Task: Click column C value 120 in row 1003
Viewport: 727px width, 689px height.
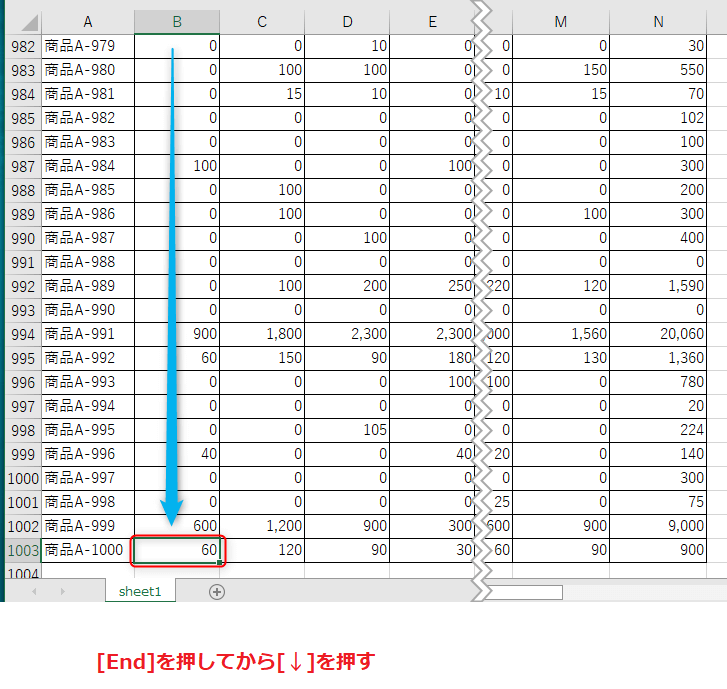Action: coord(262,550)
